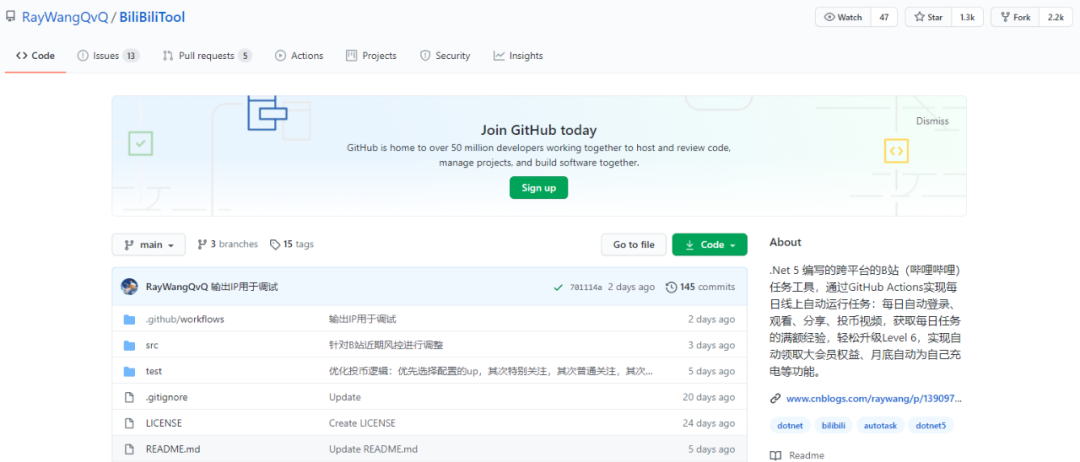
Task: Open the main branch dropdown
Action: [x=149, y=244]
